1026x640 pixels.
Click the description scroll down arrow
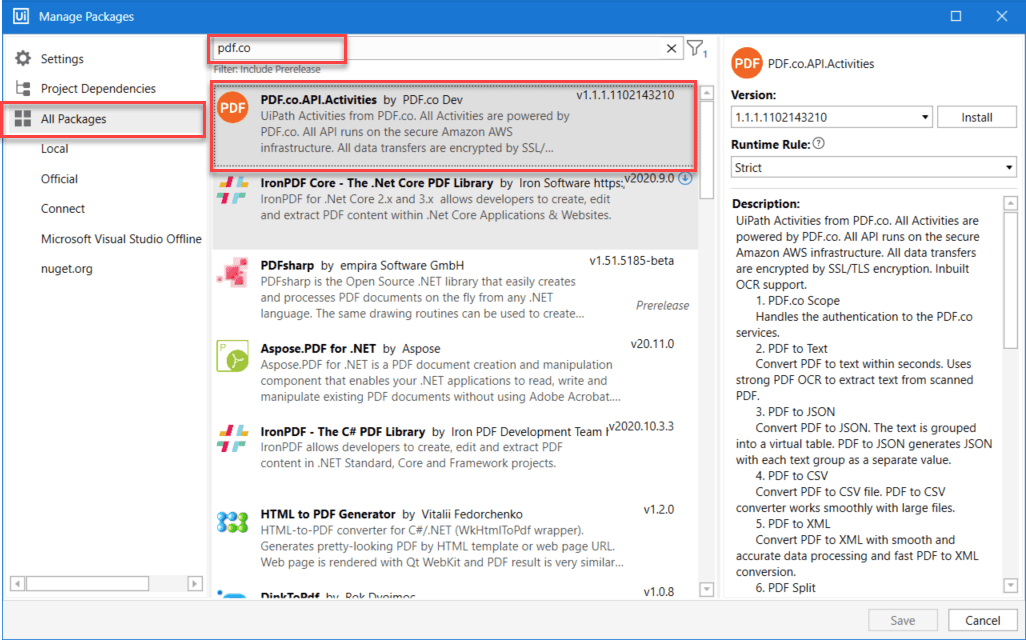point(1010,585)
